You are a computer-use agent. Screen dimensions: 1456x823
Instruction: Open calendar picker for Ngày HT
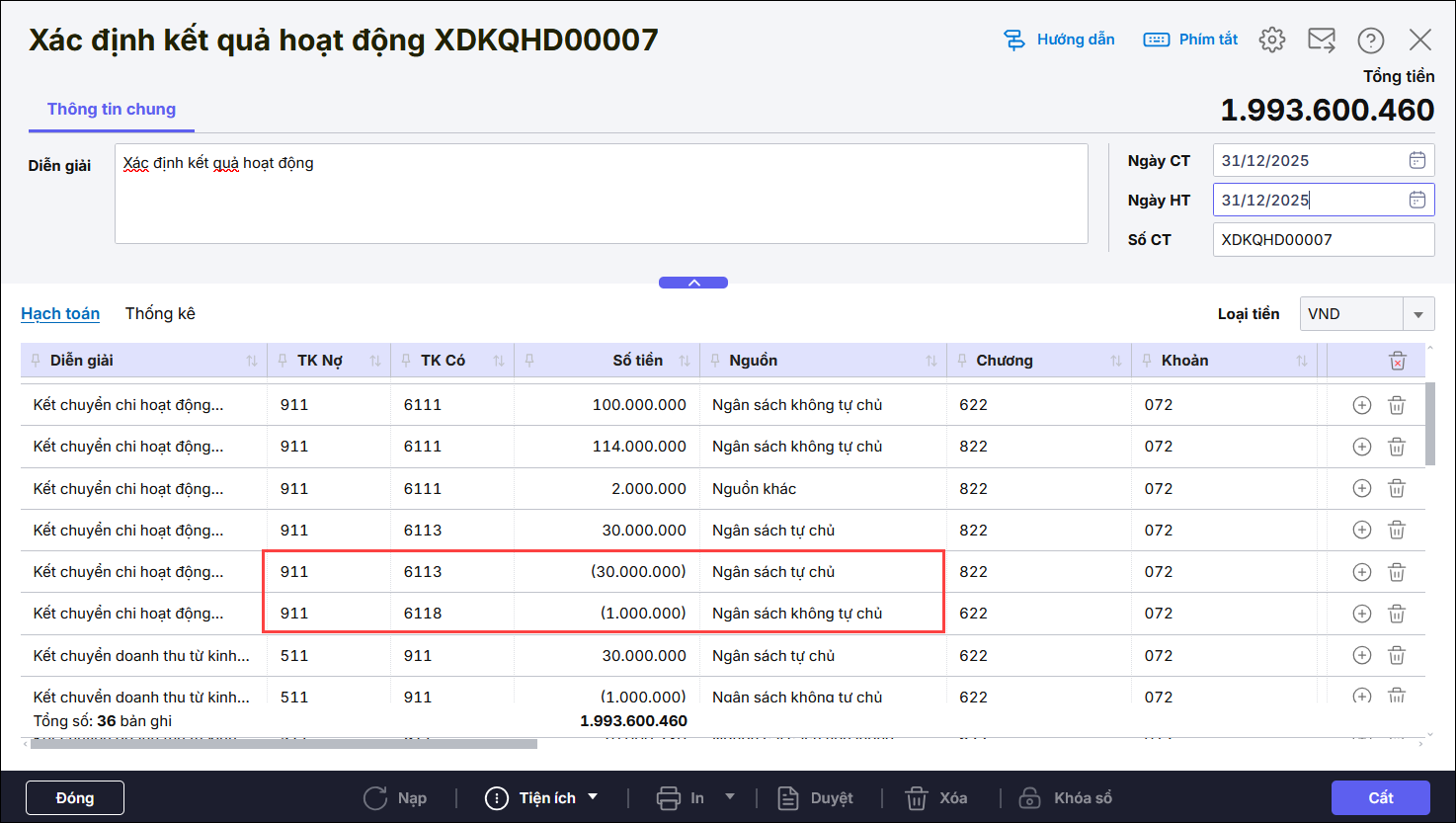pyautogui.click(x=1416, y=200)
